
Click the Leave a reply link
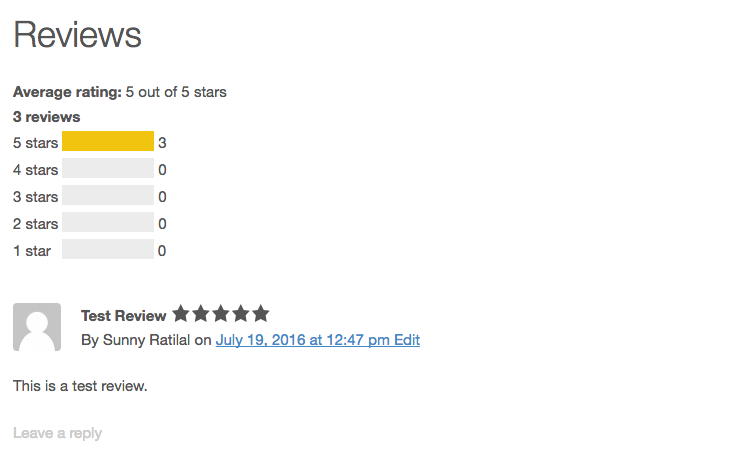[57, 433]
